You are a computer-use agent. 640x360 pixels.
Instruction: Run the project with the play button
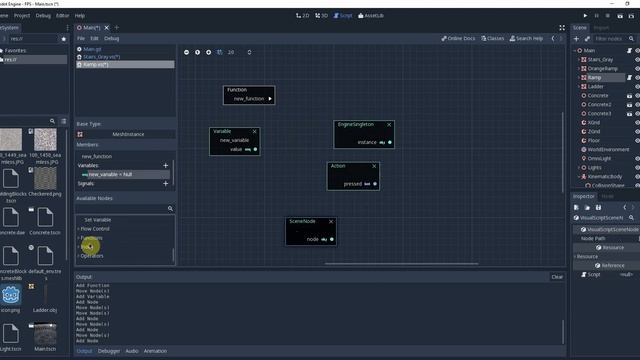point(585,16)
